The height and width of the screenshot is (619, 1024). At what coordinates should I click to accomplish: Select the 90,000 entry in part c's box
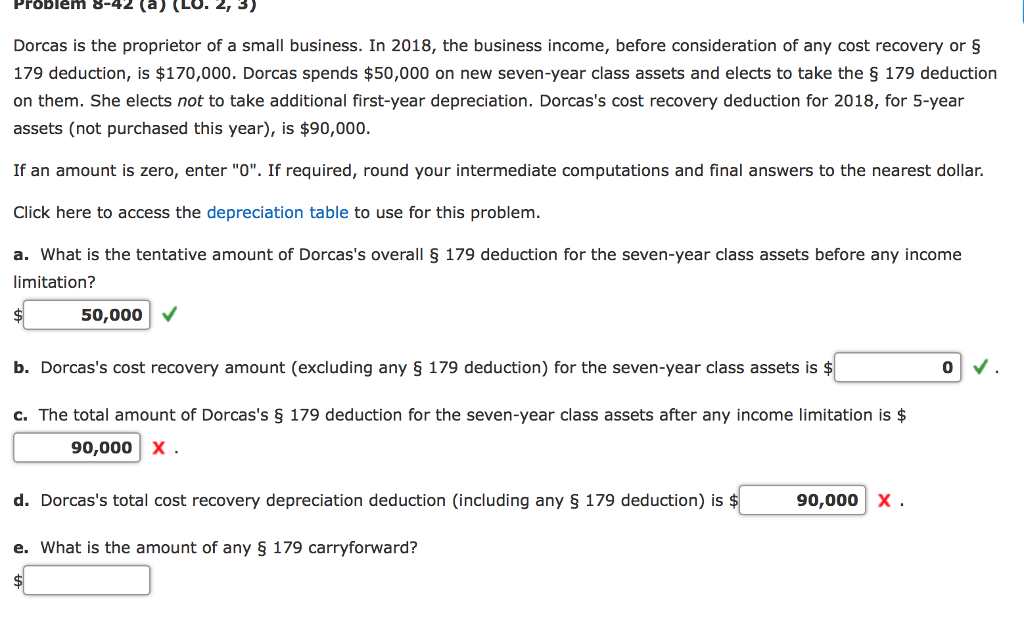click(76, 447)
